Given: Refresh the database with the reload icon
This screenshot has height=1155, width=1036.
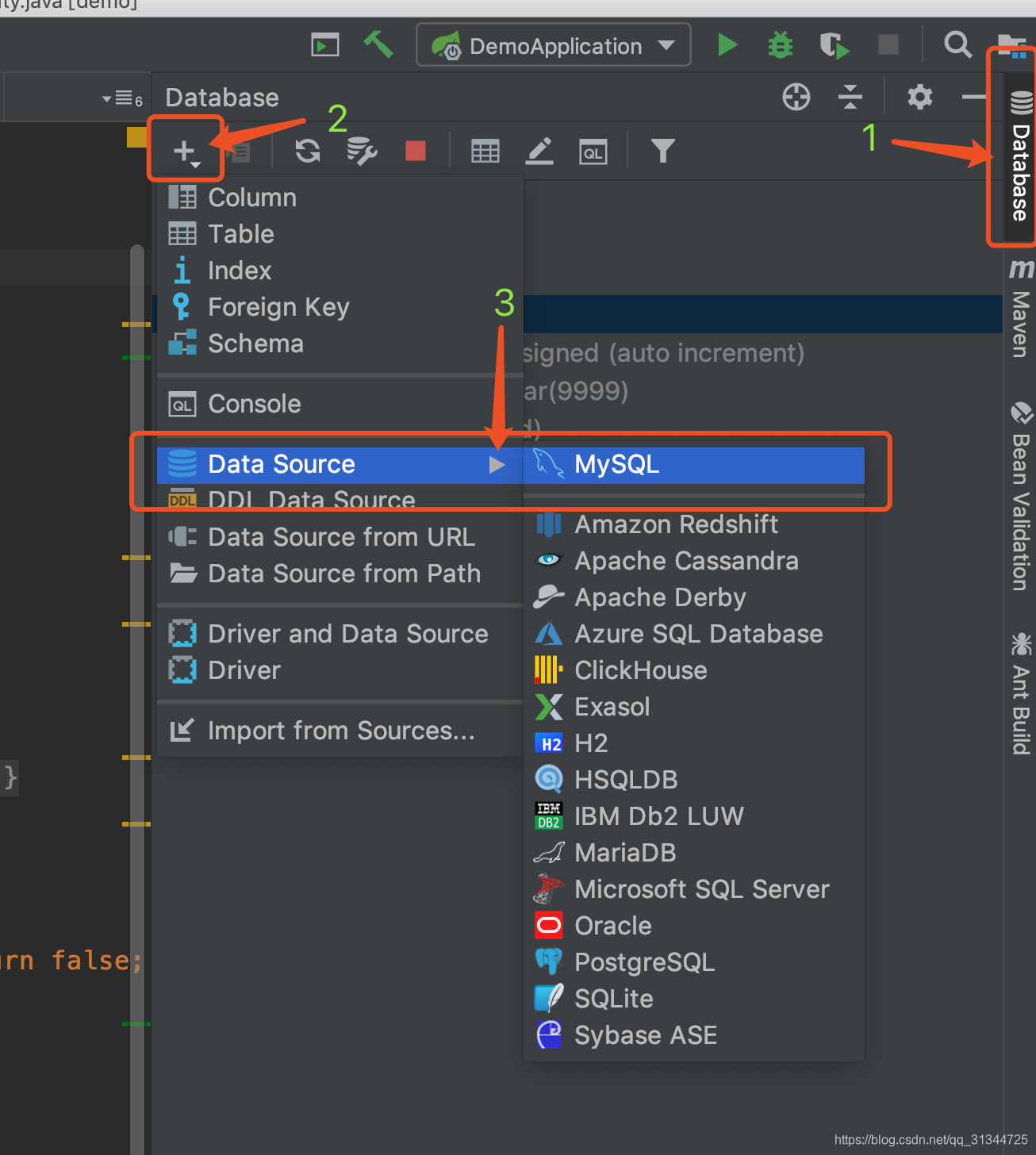Looking at the screenshot, I should [x=308, y=150].
